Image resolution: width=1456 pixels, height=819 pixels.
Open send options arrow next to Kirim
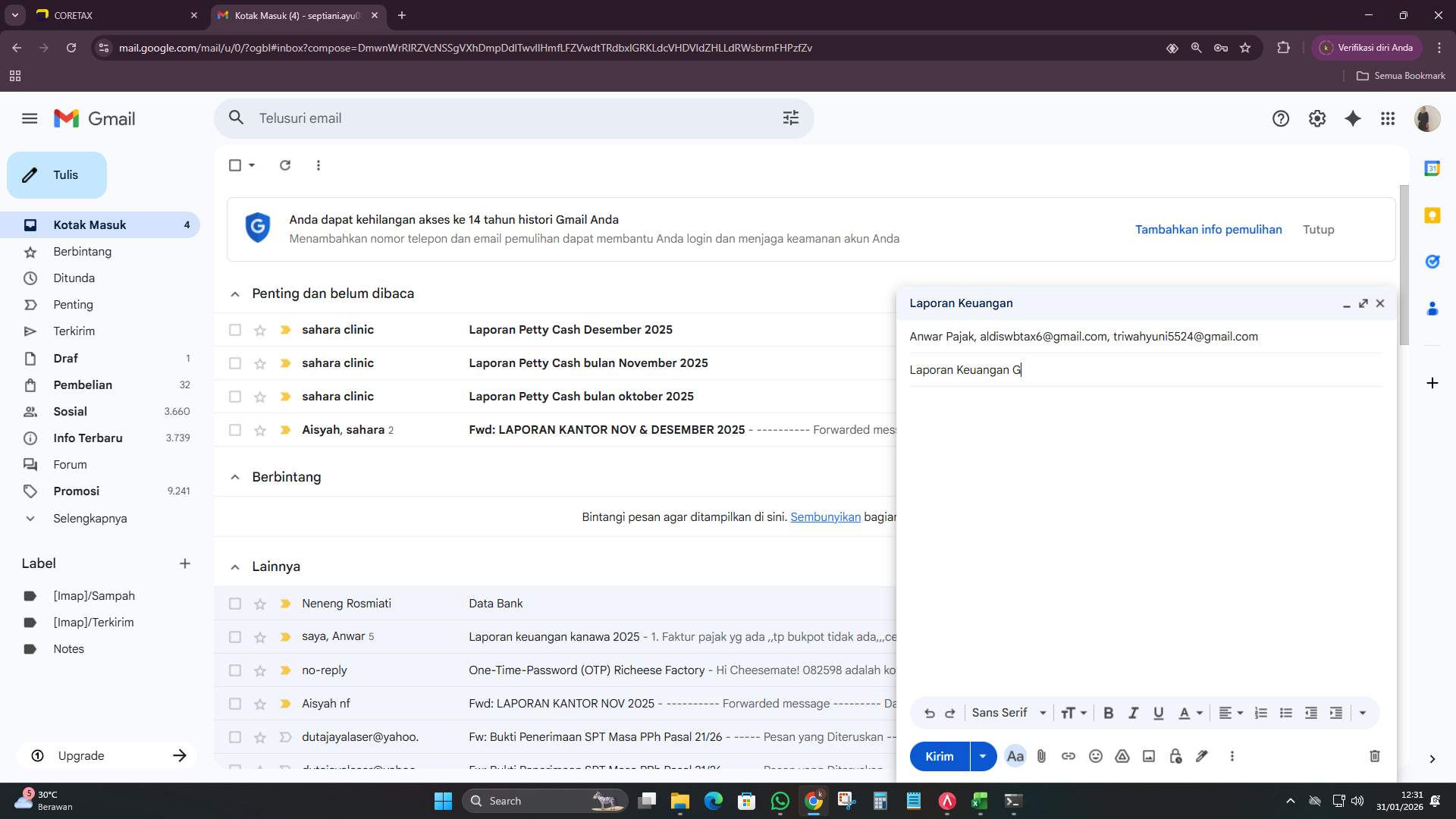983,756
